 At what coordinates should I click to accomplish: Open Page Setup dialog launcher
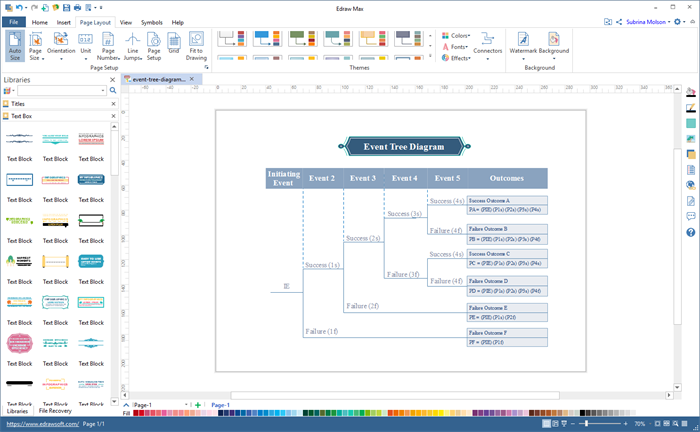[206, 67]
